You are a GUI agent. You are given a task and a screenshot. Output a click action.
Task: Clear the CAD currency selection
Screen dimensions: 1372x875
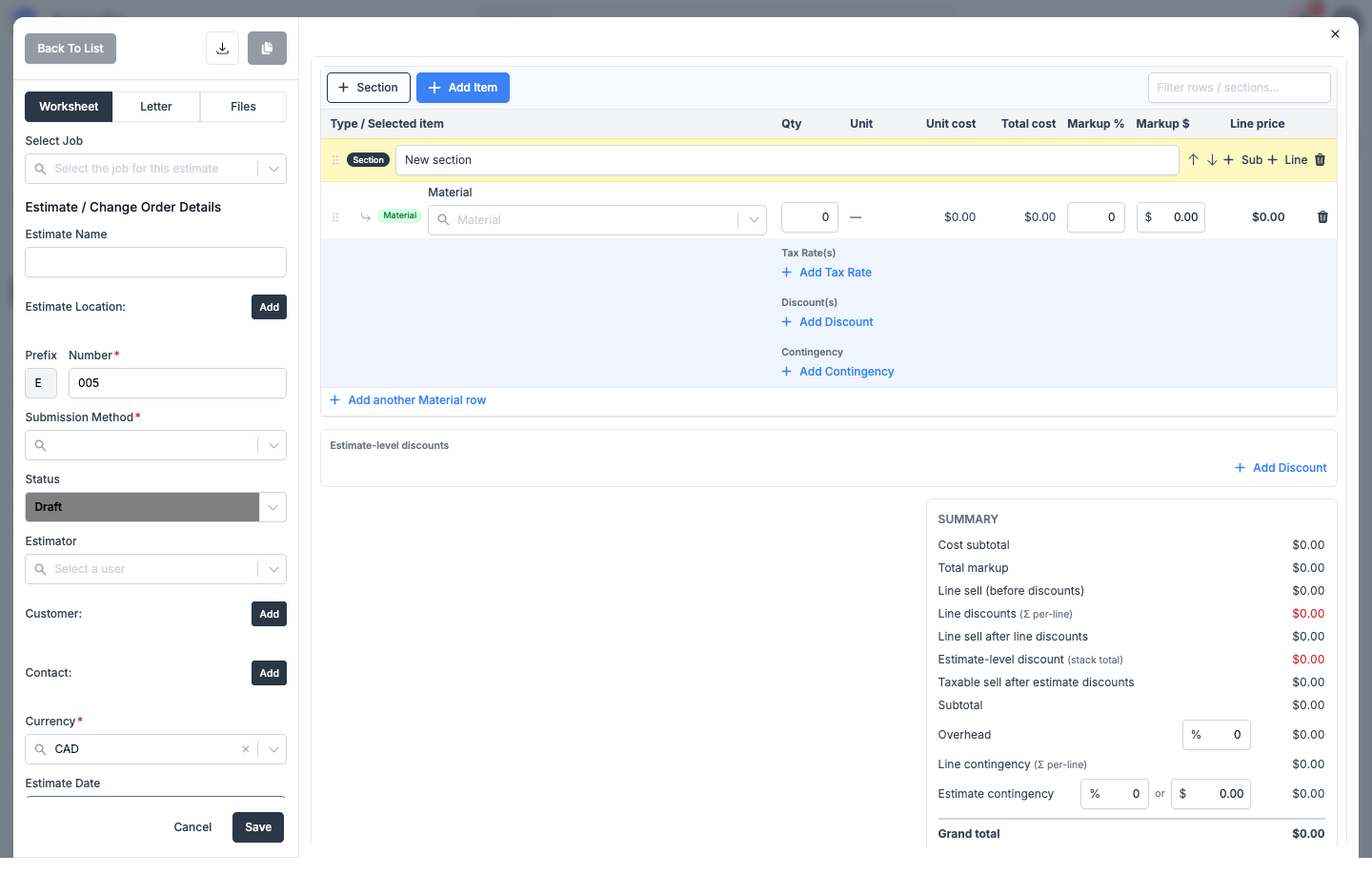pos(246,749)
